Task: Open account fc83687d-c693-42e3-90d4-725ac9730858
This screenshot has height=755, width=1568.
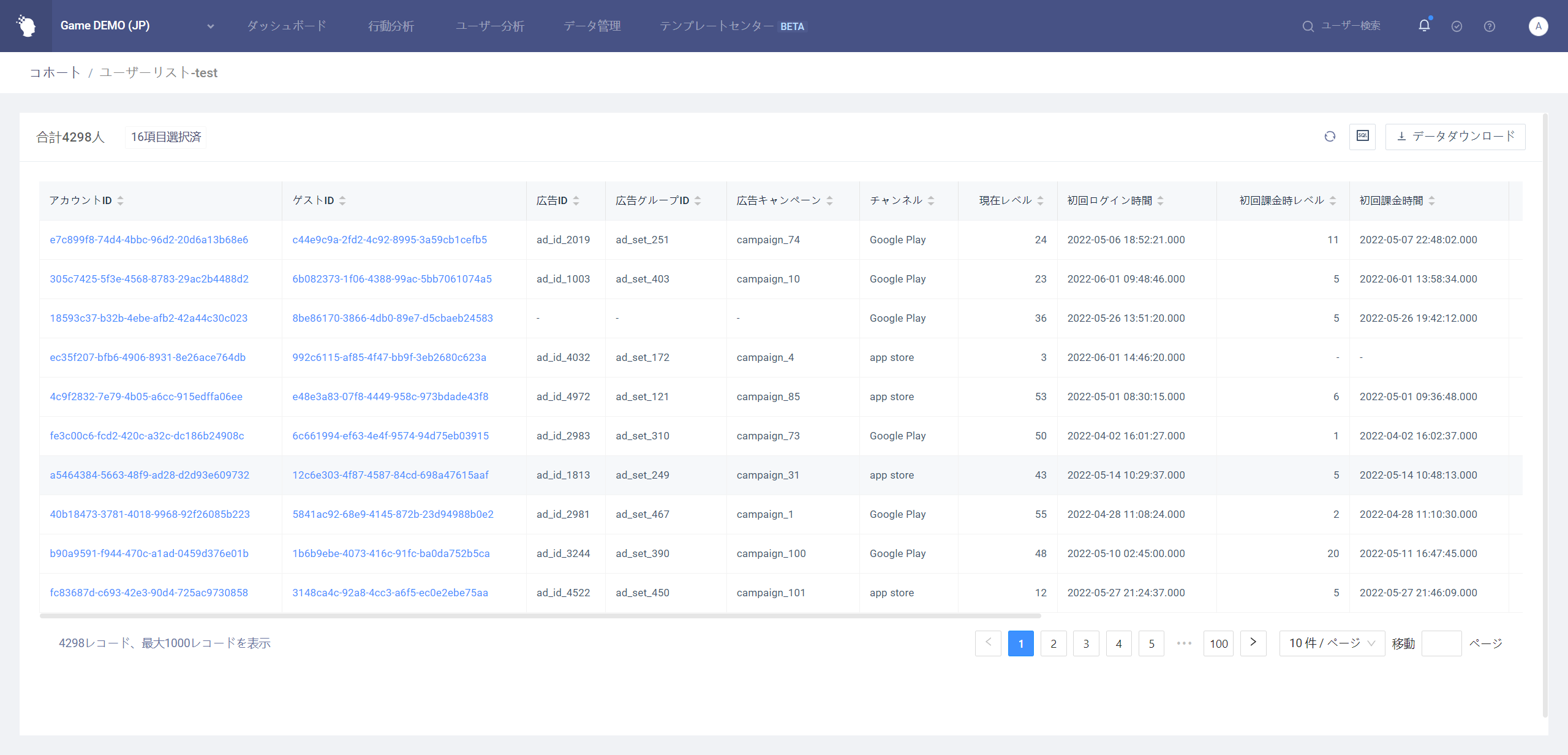Action: point(149,593)
